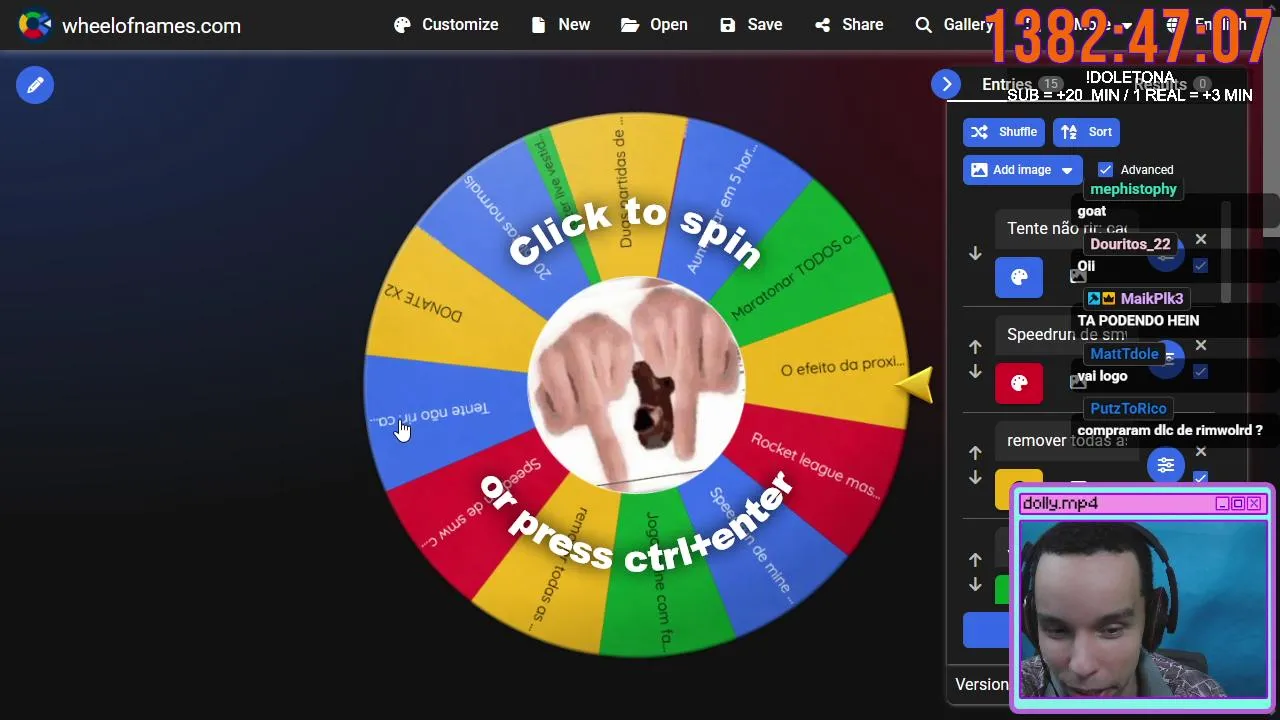Click the Open folder icon
The image size is (1280, 720).
[x=630, y=25]
